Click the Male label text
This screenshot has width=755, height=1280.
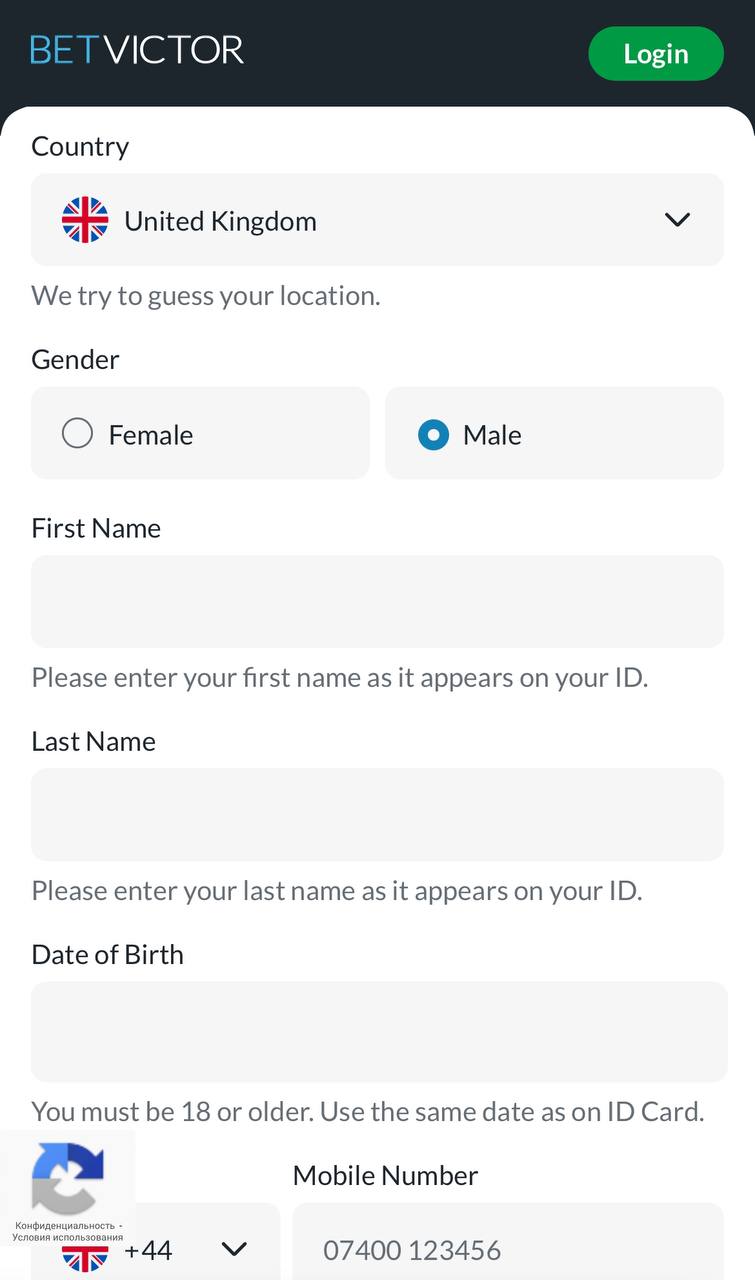(x=492, y=435)
